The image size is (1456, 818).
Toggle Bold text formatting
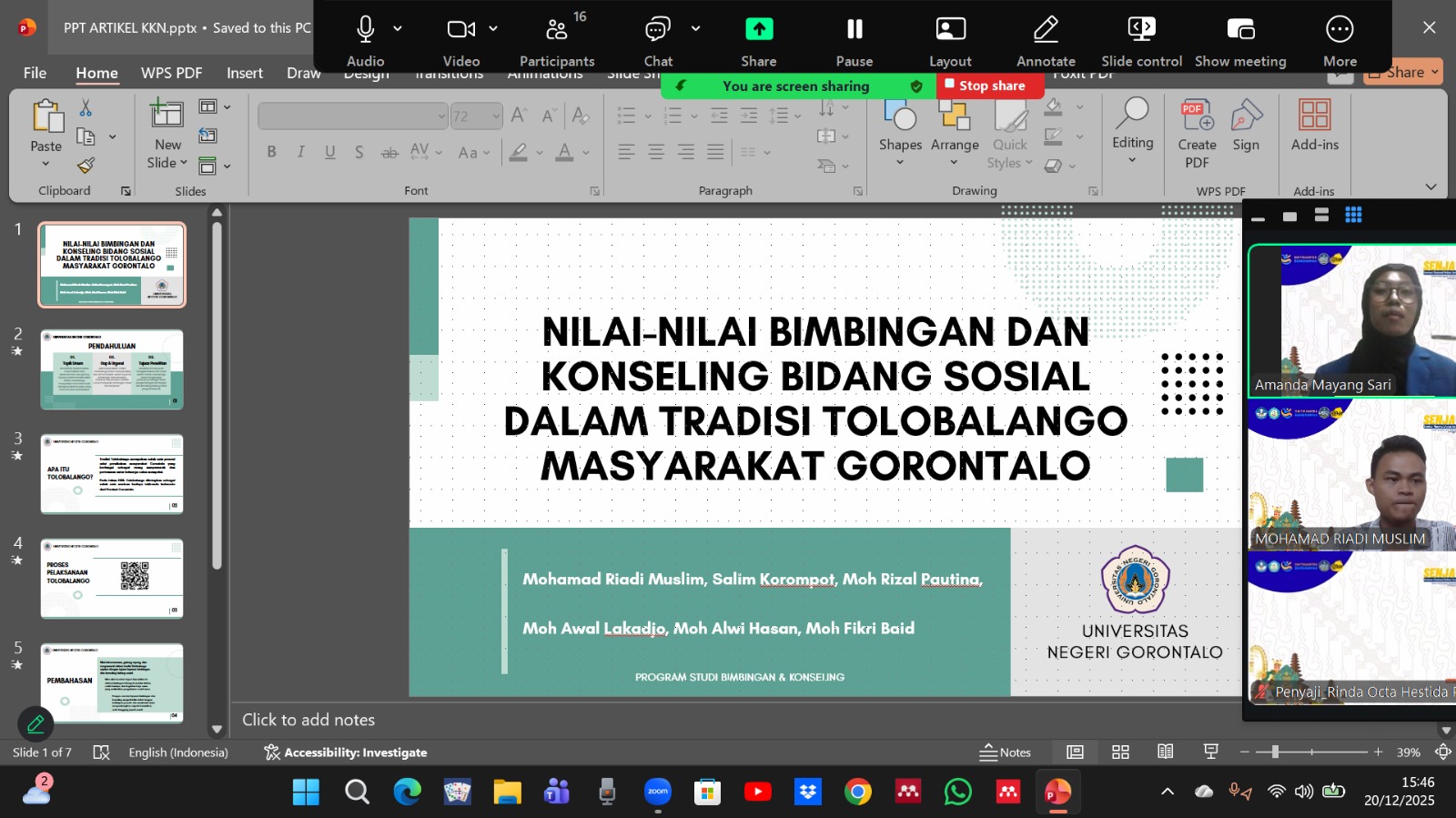click(271, 152)
